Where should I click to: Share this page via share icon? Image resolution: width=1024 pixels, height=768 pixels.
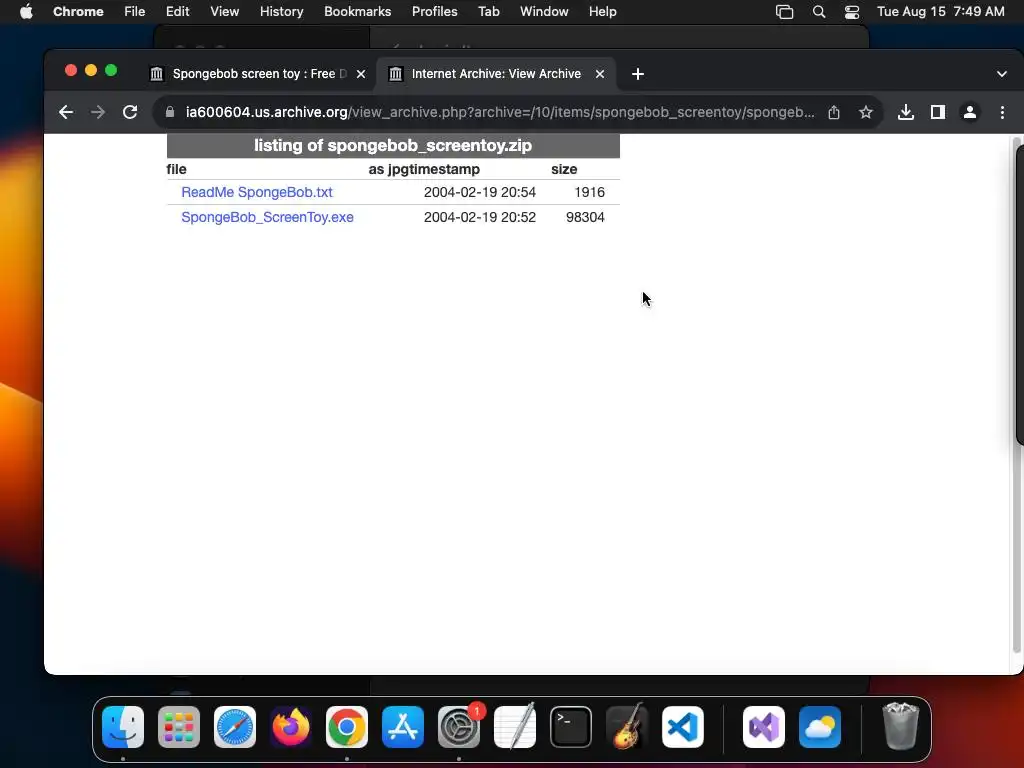tap(834, 112)
